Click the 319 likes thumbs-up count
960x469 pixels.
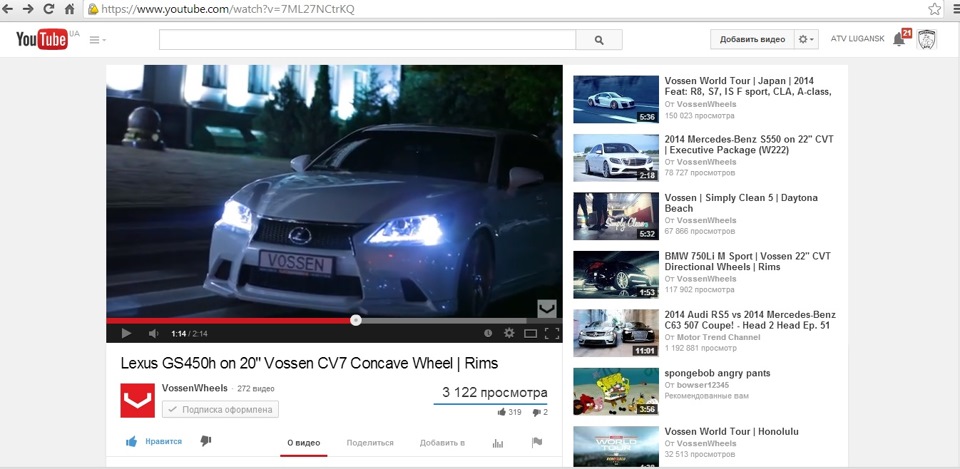pos(509,412)
